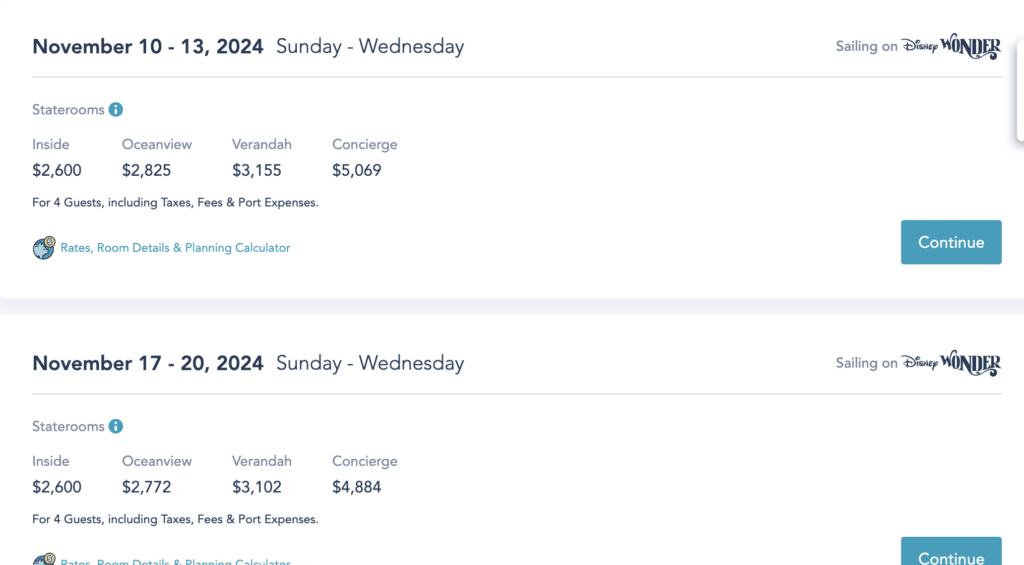Click the November 10 - 13, 2024 heading
Screen dimensions: 1024x565
click(148, 46)
